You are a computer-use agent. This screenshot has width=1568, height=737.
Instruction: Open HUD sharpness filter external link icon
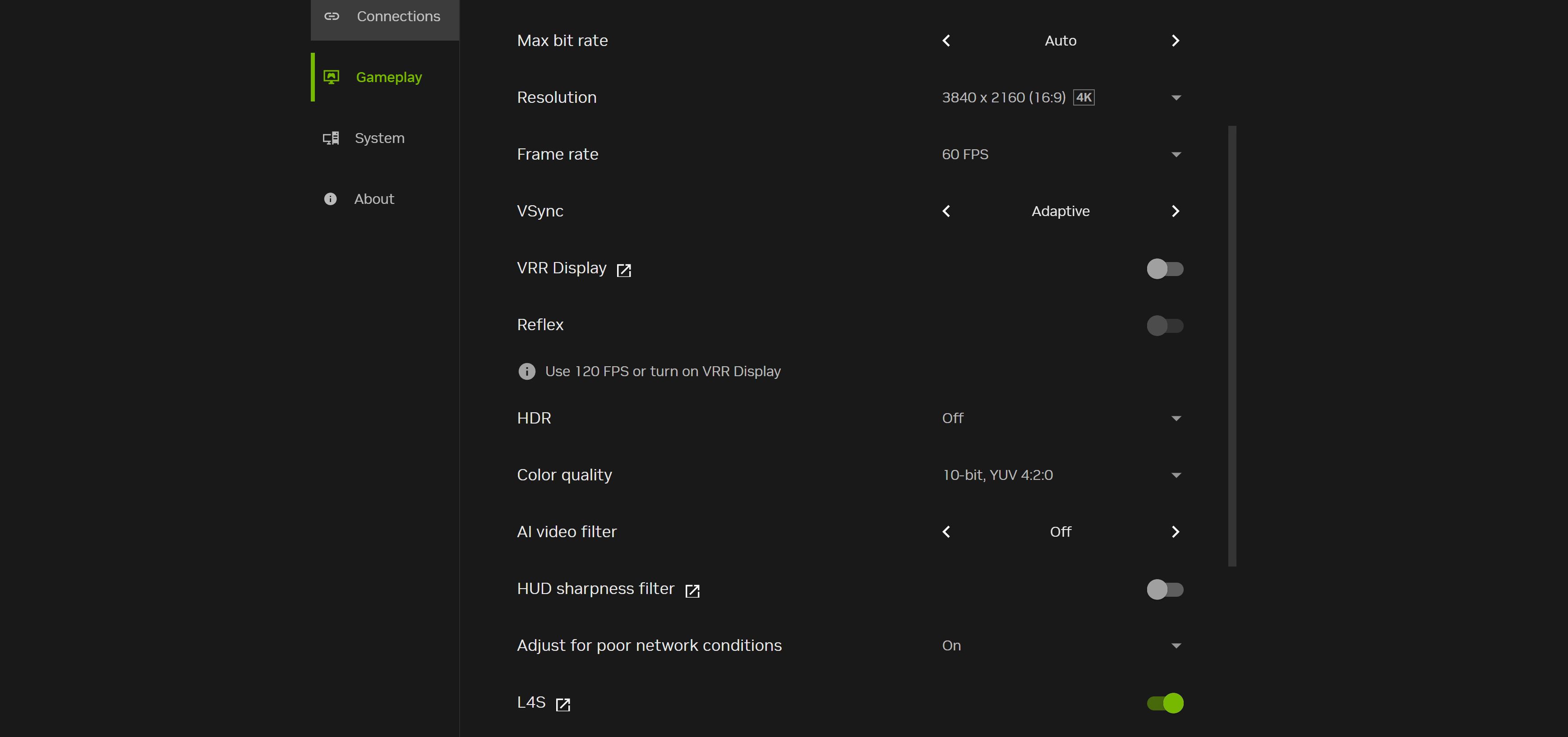pos(692,590)
